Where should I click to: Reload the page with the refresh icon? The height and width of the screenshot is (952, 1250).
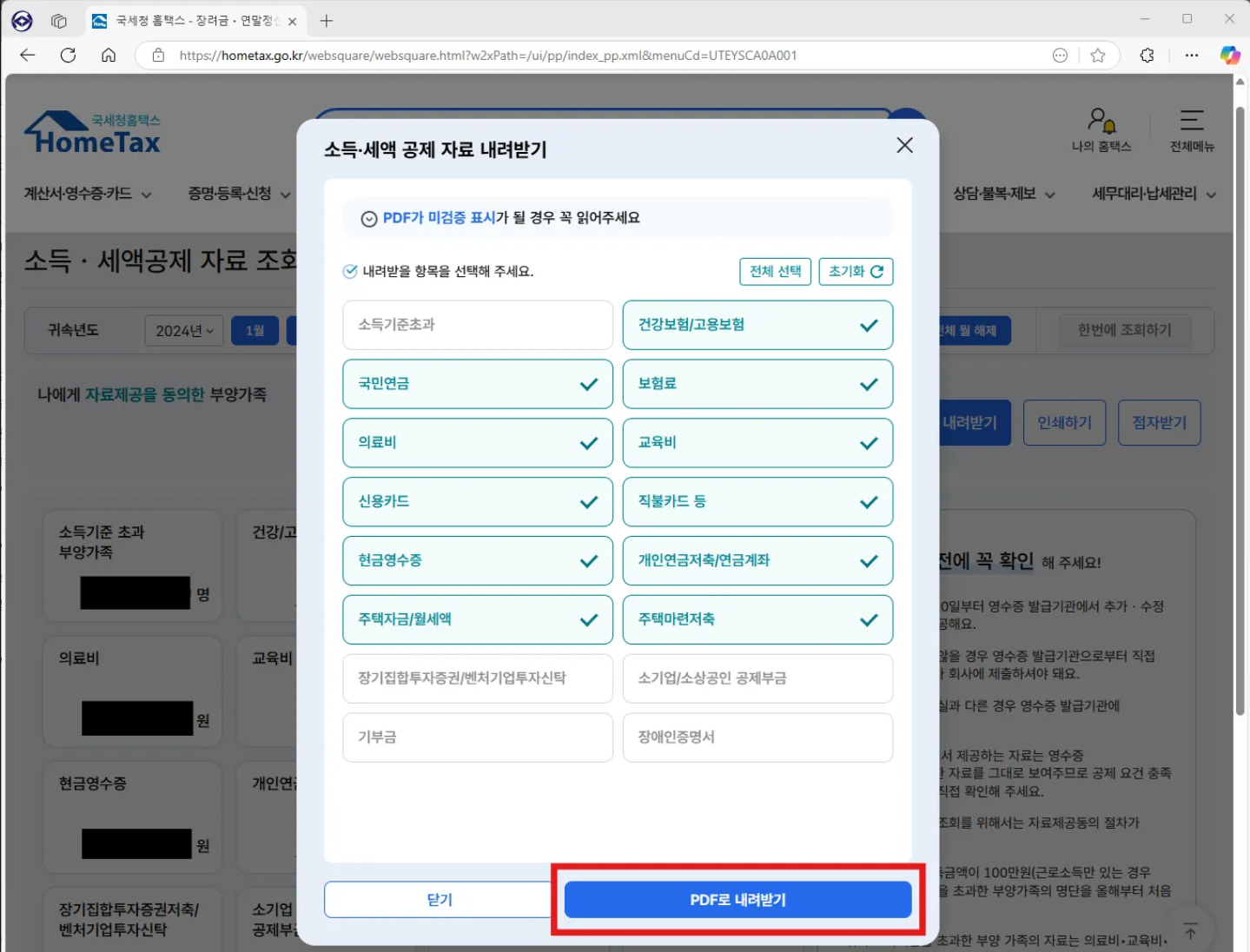click(68, 56)
